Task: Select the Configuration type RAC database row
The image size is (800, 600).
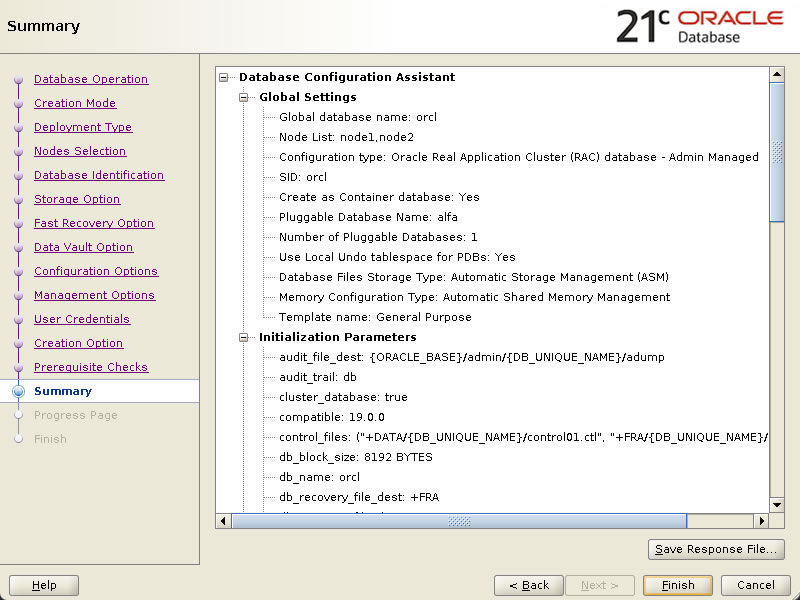Action: [519, 157]
